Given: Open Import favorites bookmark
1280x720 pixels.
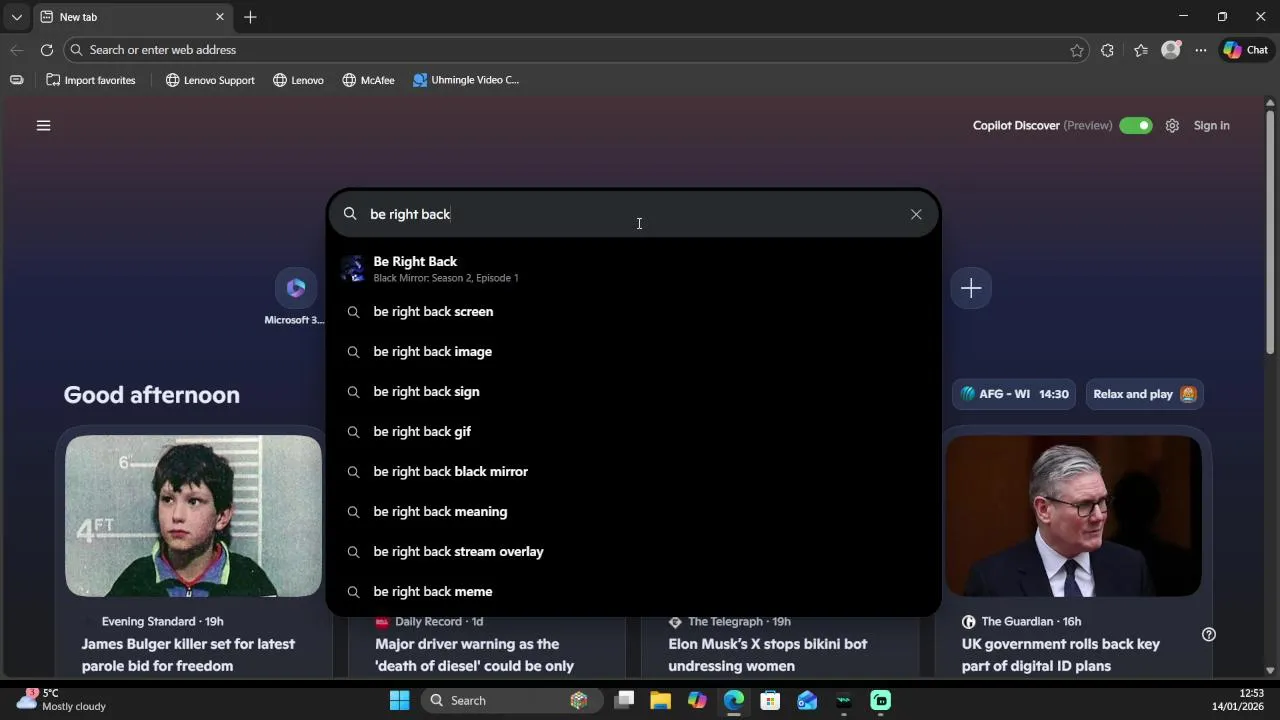Looking at the screenshot, I should (x=91, y=80).
